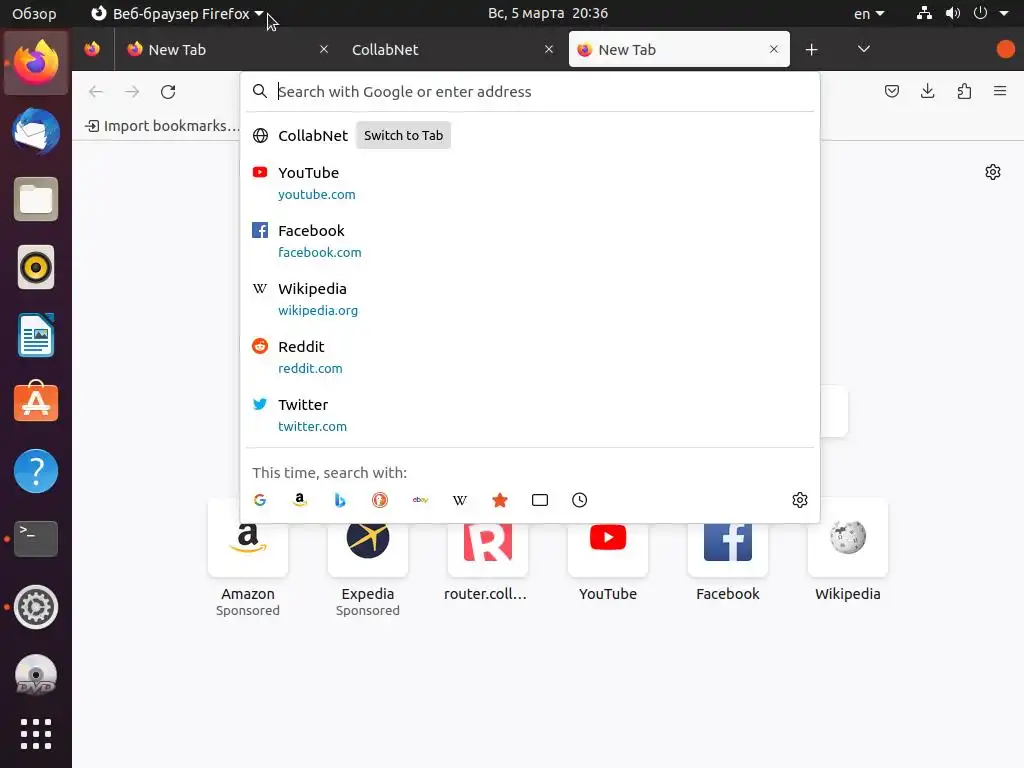Click the volume indicator icon
Image resolution: width=1024 pixels, height=768 pixels.
point(953,13)
